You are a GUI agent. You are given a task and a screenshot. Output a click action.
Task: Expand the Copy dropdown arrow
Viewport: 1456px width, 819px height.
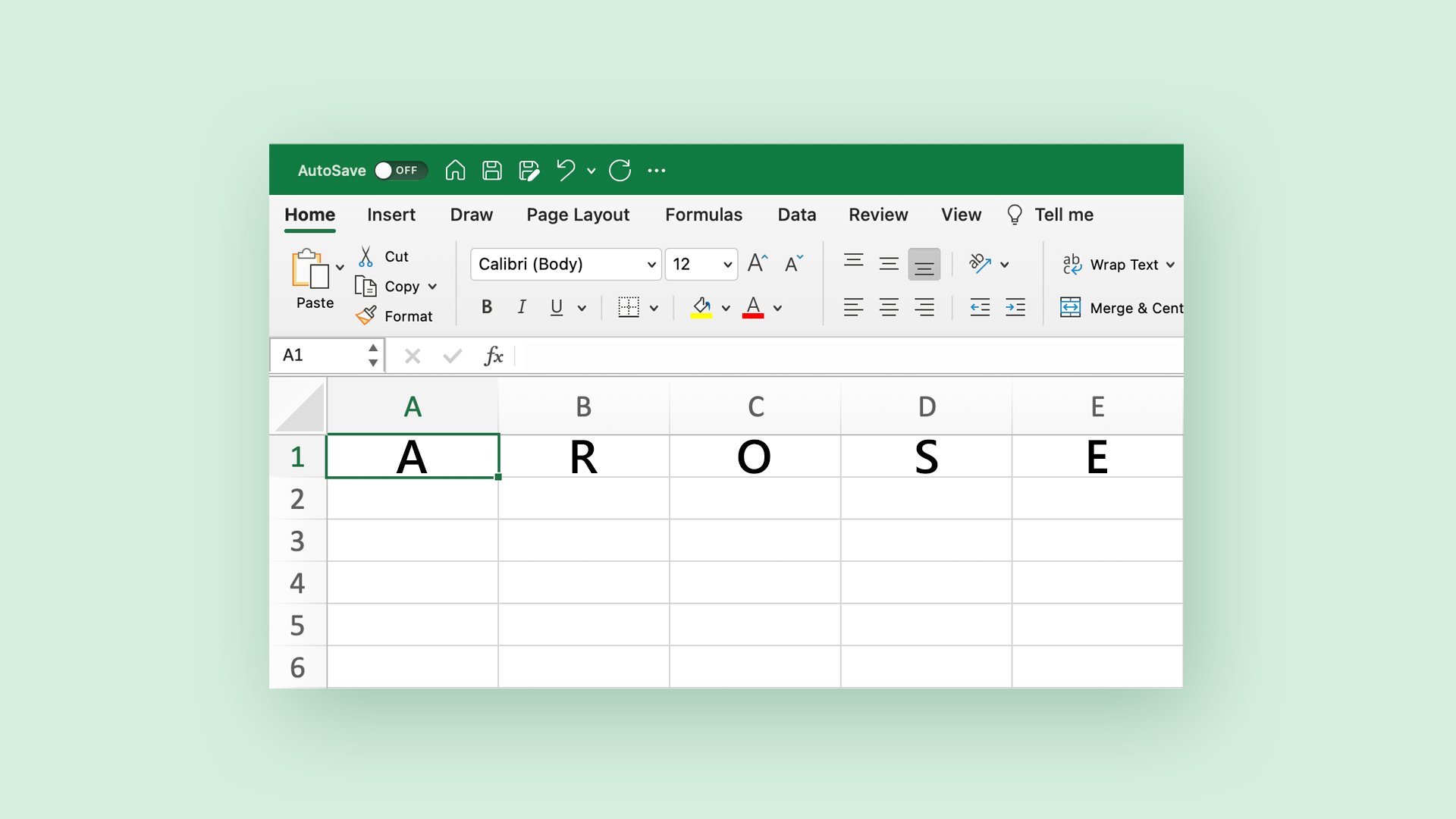[x=432, y=287]
